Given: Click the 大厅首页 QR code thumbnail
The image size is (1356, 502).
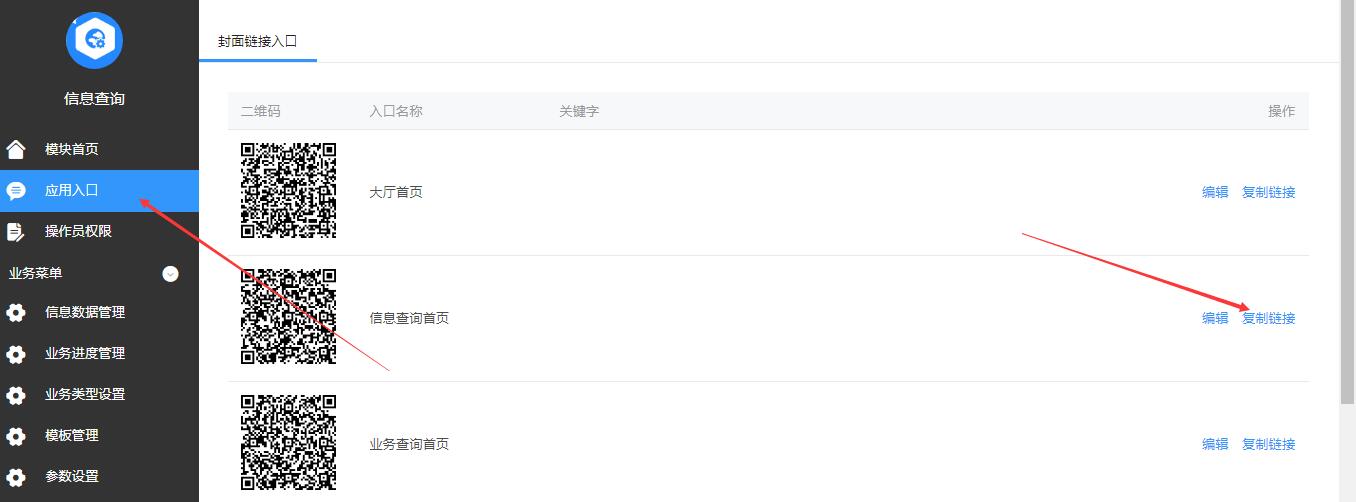Looking at the screenshot, I should click(288, 191).
